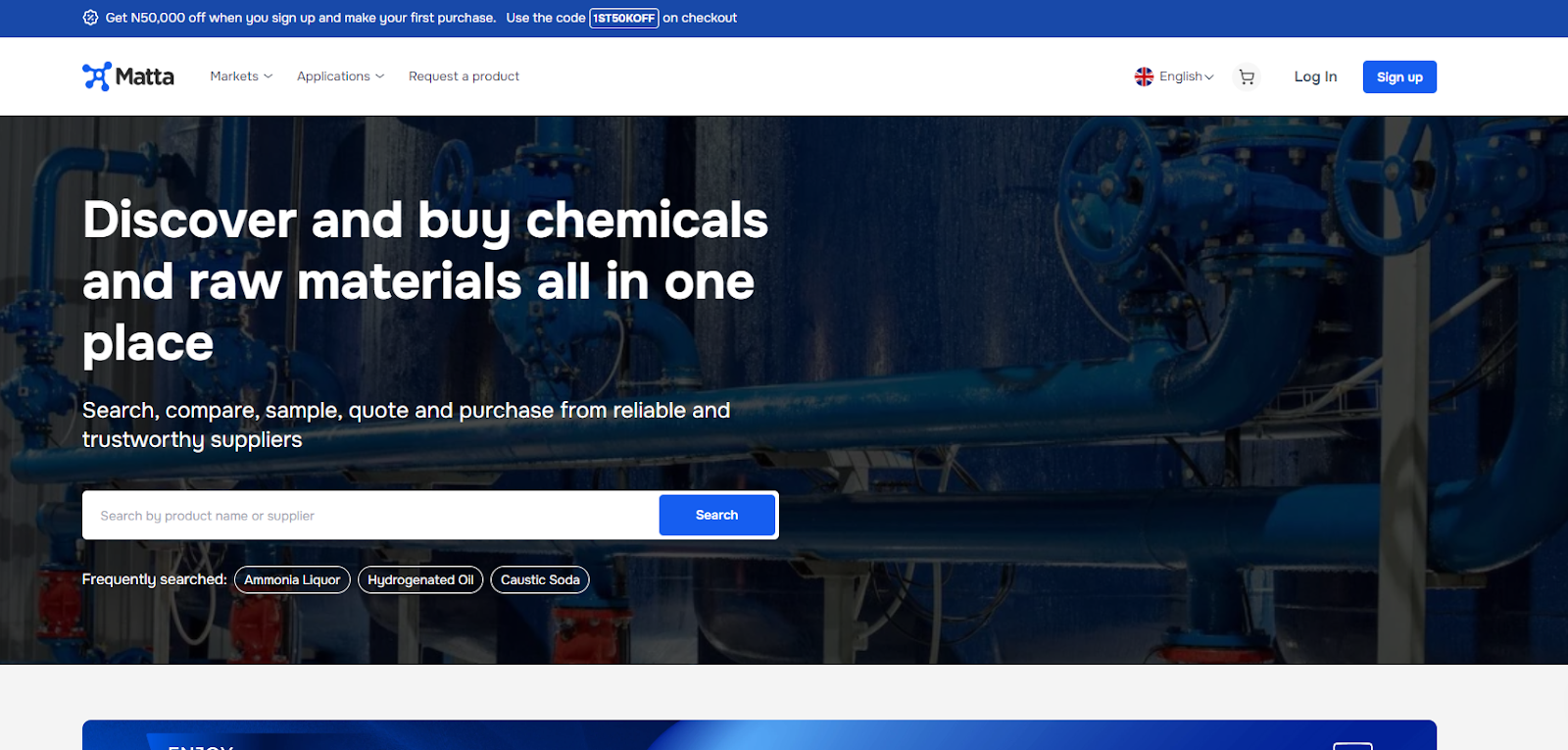Click the Matta logo icon
1568x750 pixels.
click(96, 76)
